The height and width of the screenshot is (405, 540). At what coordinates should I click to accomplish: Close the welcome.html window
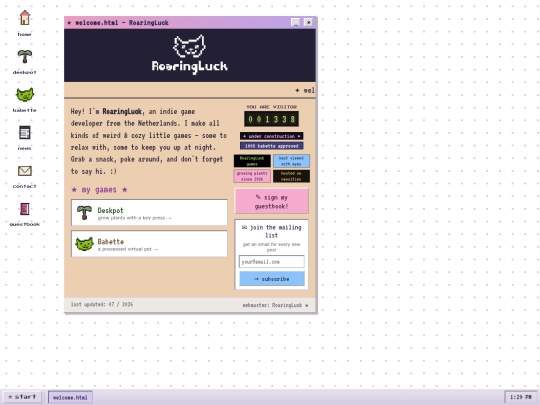(x=309, y=22)
